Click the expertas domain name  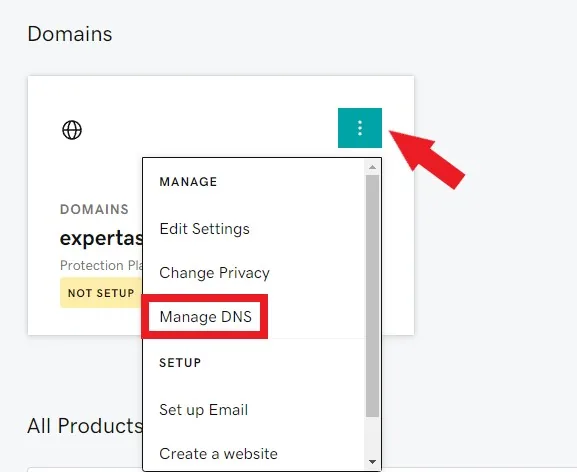101,238
